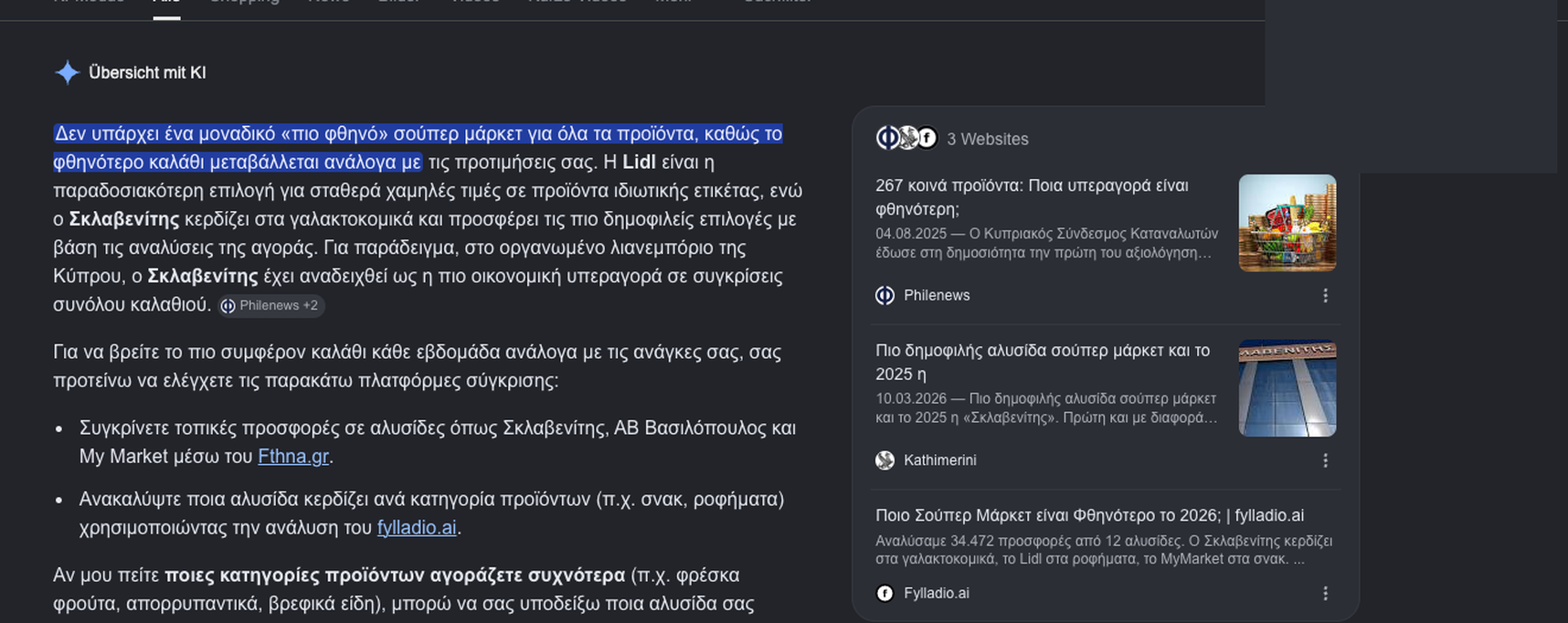Open the article '267 κοινά προϊόντα: Ποια υπεραγορά'
The height and width of the screenshot is (623, 1568).
click(x=1032, y=197)
